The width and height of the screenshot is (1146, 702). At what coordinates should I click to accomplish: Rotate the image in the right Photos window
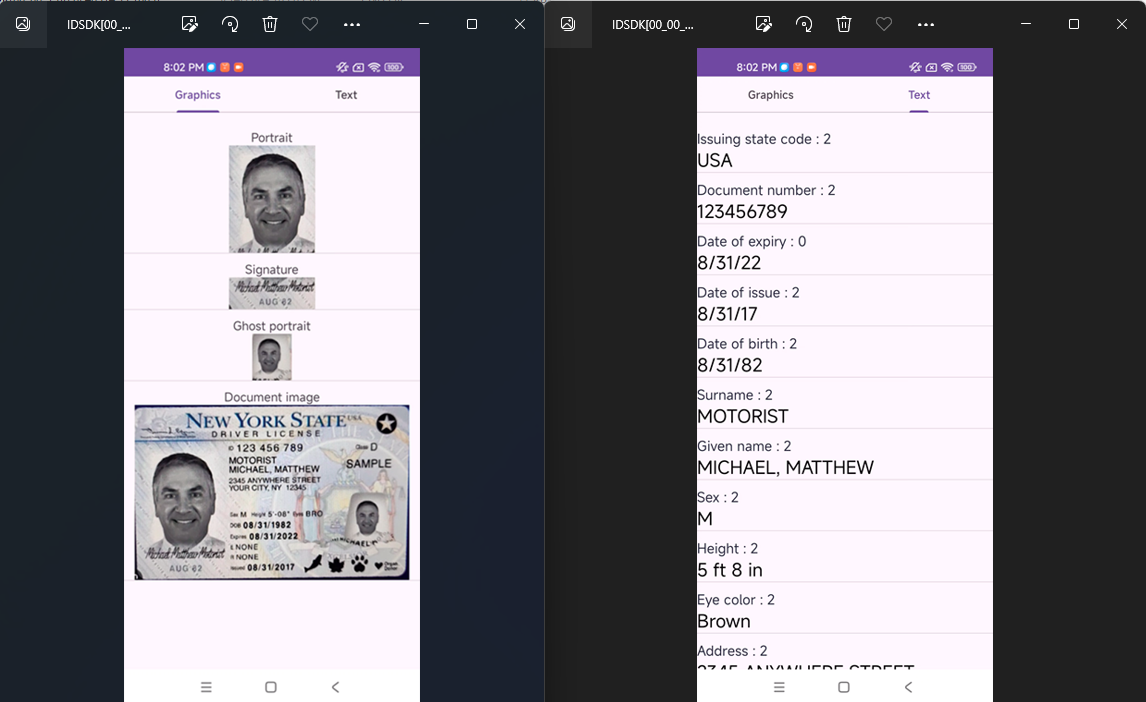tap(803, 24)
